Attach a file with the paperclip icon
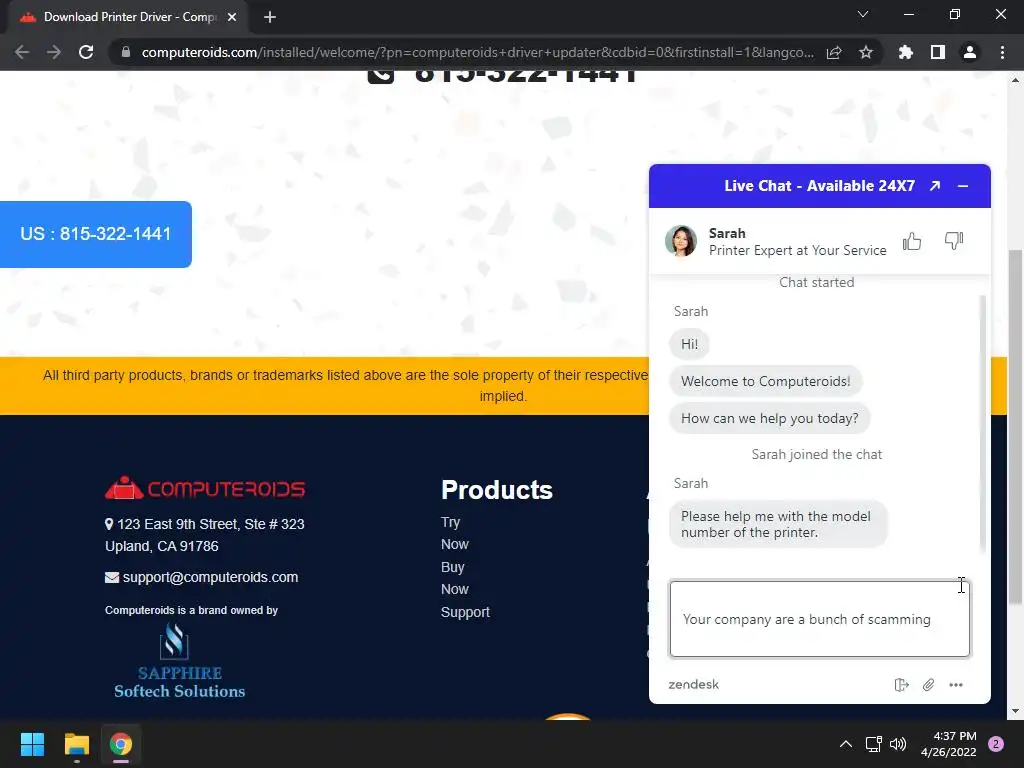This screenshot has width=1024, height=768. [928, 684]
